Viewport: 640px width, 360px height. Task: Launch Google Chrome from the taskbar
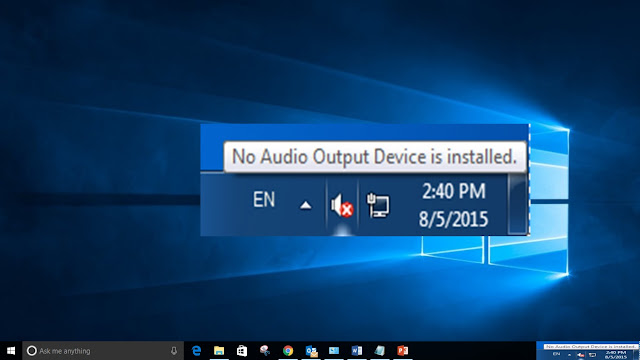coord(288,351)
